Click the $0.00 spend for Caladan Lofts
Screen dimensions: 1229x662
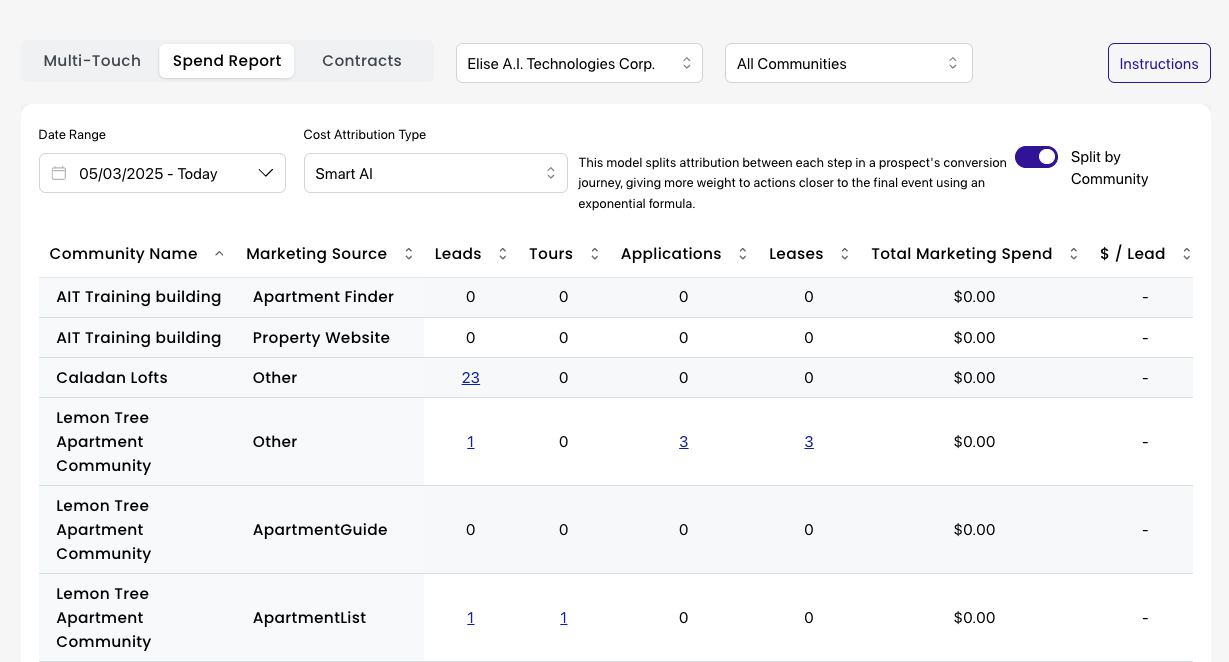point(974,378)
